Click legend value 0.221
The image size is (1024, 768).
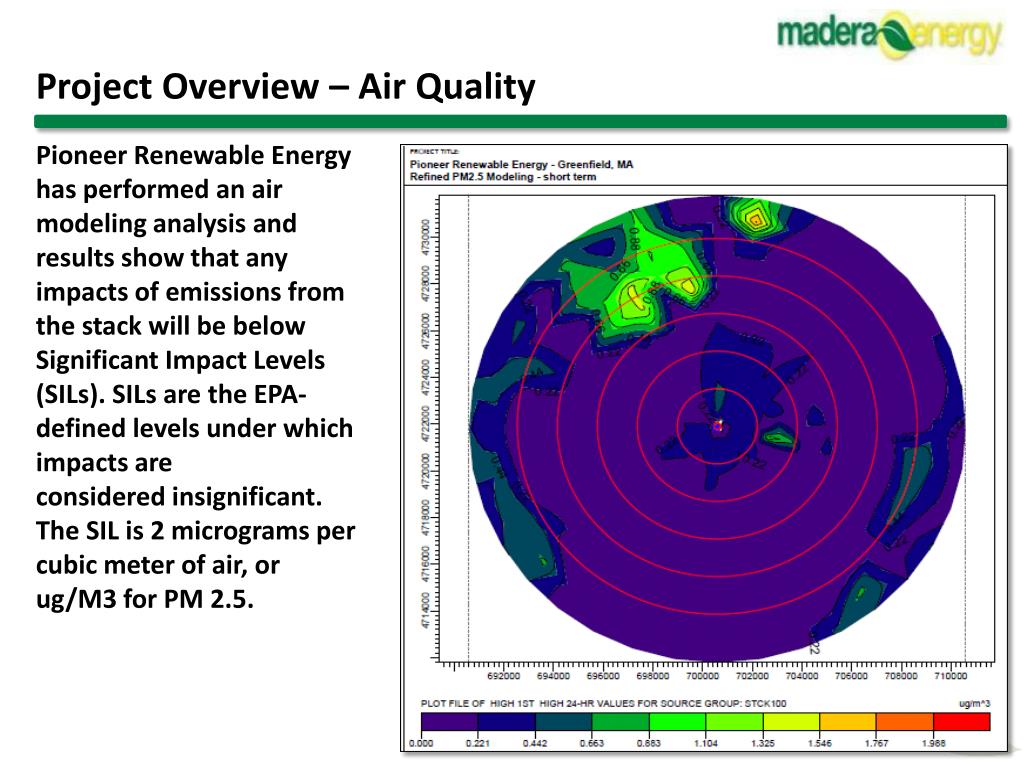pyautogui.click(x=478, y=743)
